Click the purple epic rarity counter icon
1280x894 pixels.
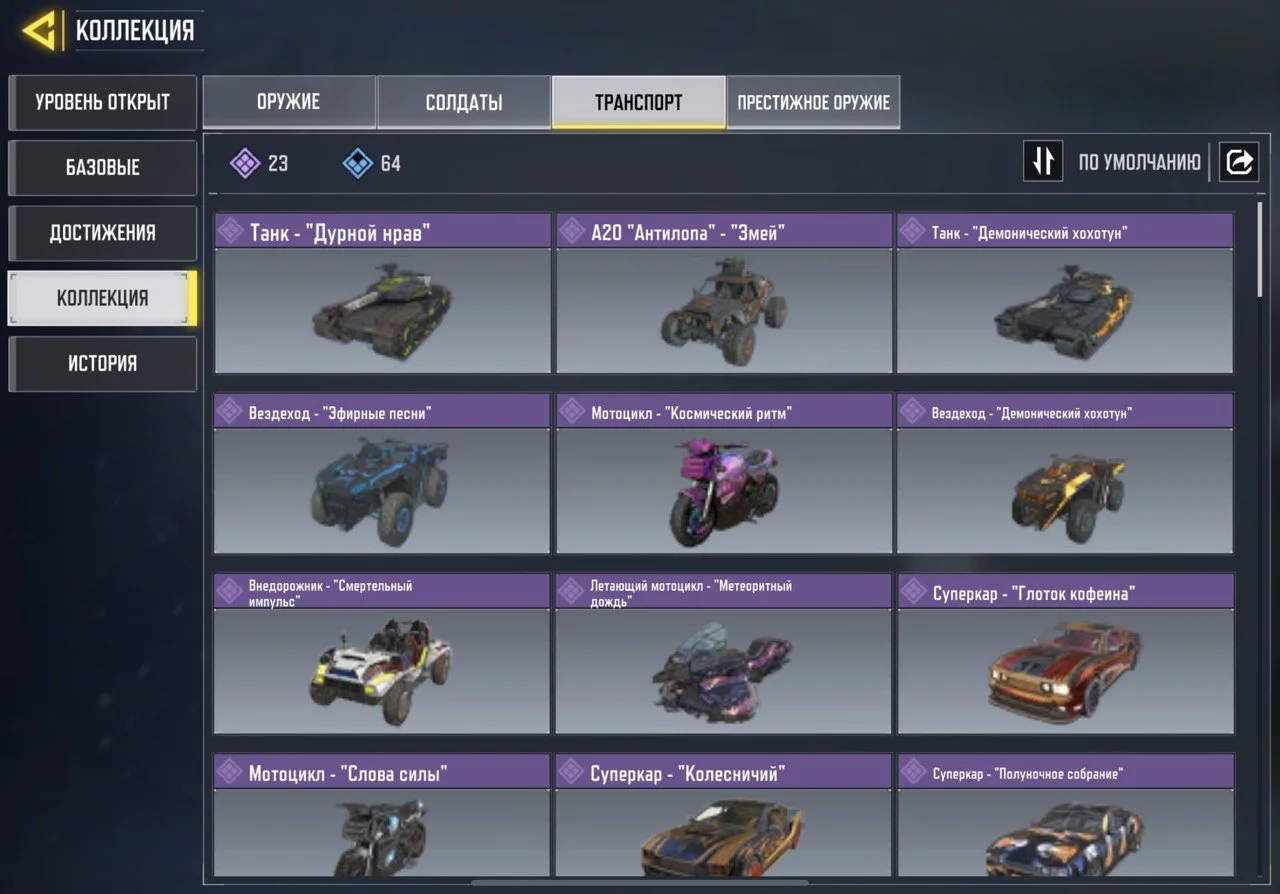(245, 163)
